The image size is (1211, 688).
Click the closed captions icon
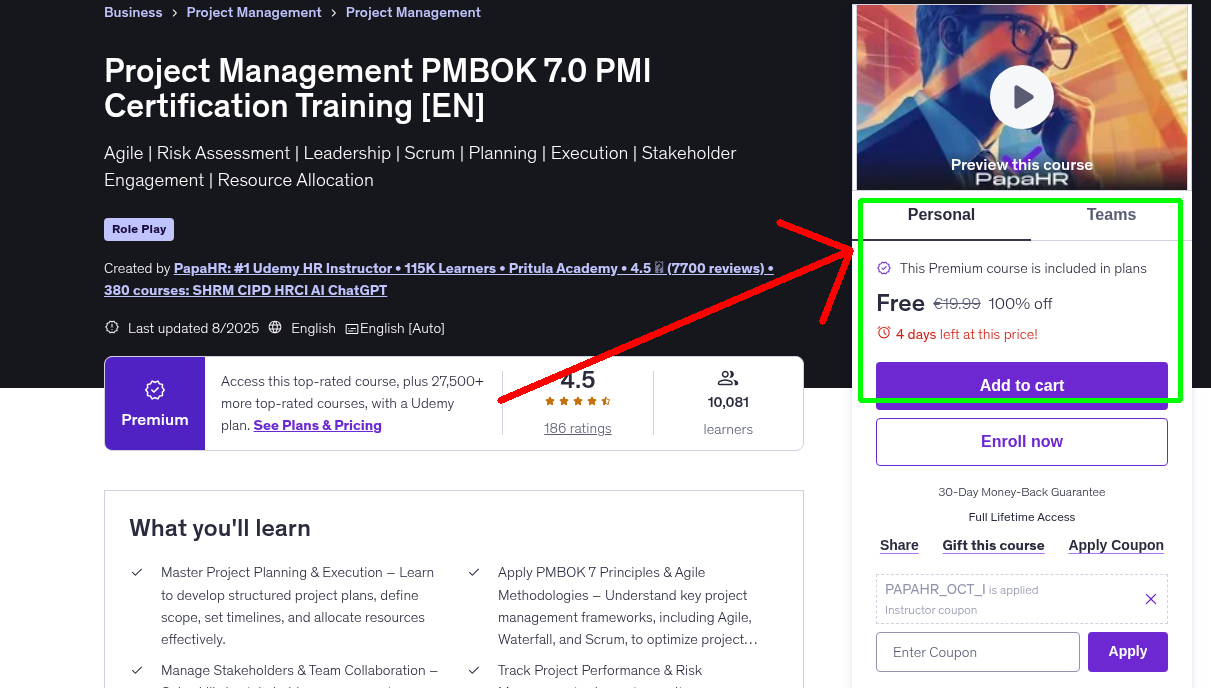[x=352, y=329]
